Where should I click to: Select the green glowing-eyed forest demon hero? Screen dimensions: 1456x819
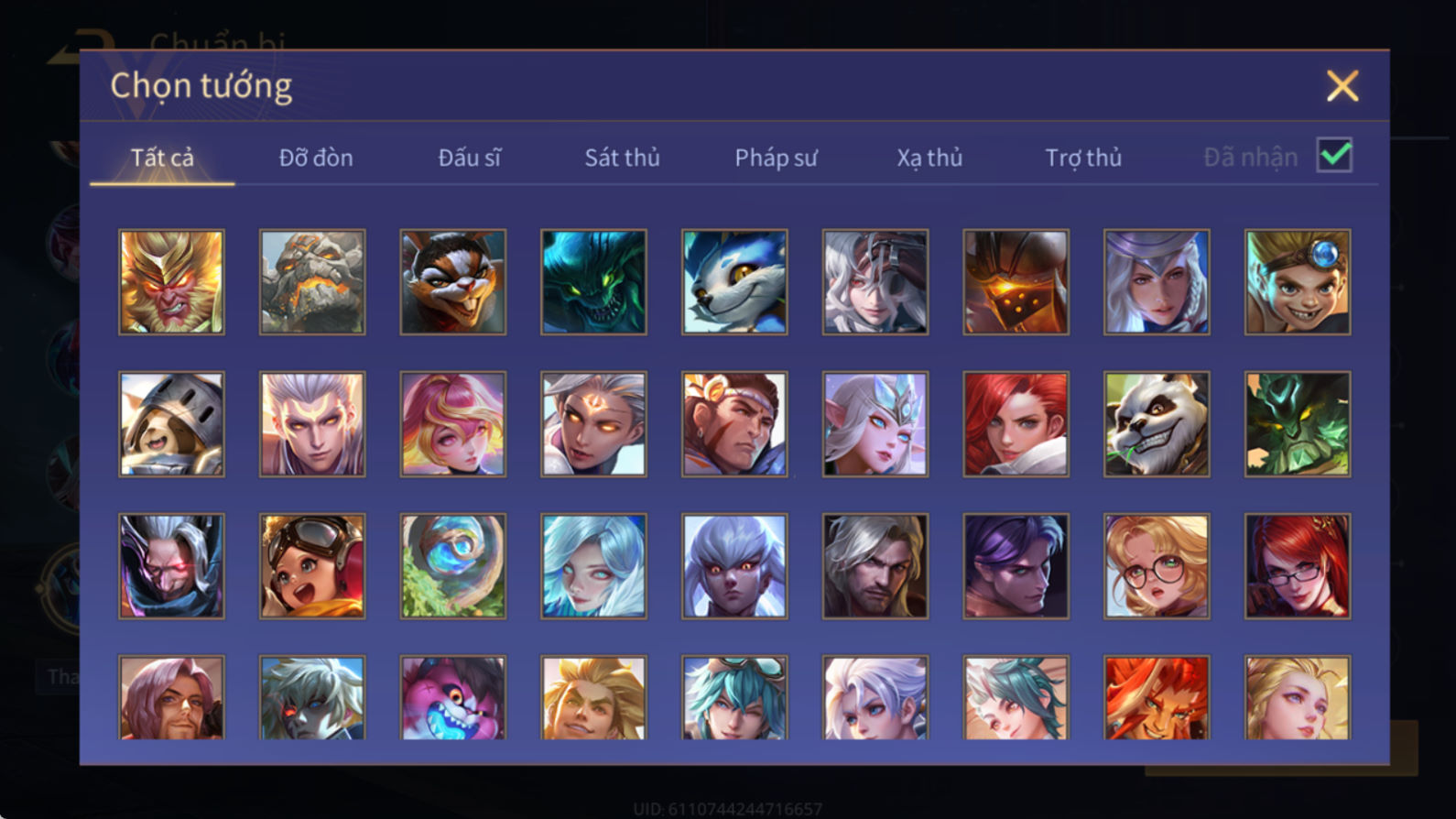1298,424
